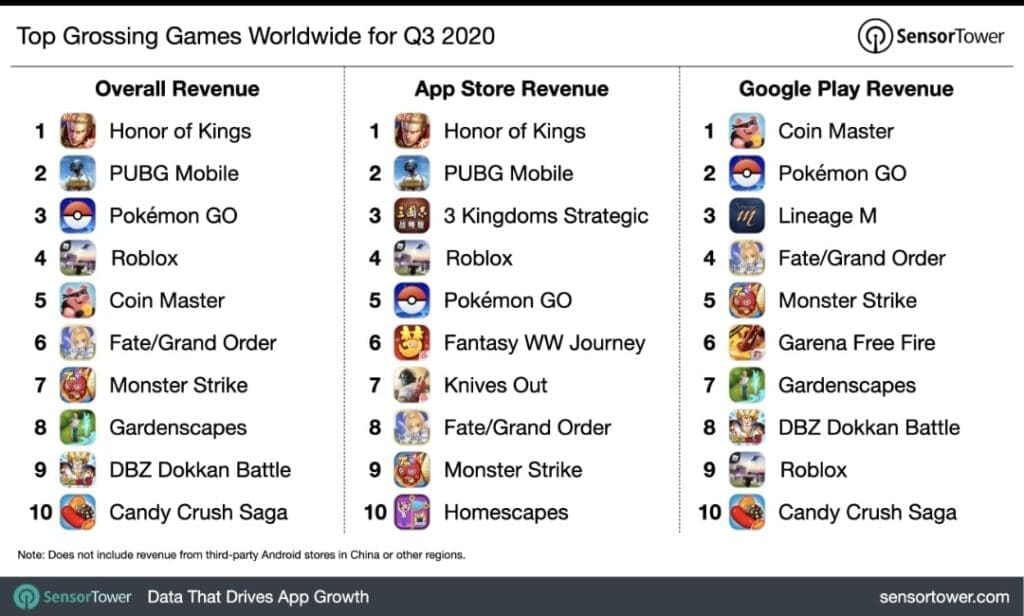Image resolution: width=1024 pixels, height=616 pixels.
Task: Click the Top Grossing Games Worldwide title
Action: pos(255,37)
